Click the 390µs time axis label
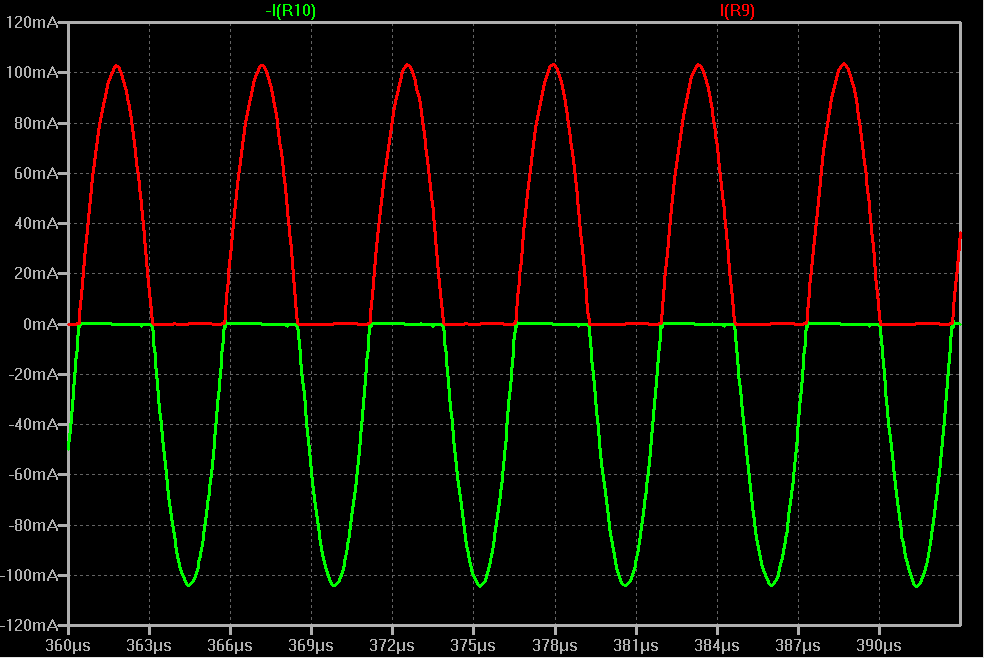The width and height of the screenshot is (985, 658). point(879,645)
